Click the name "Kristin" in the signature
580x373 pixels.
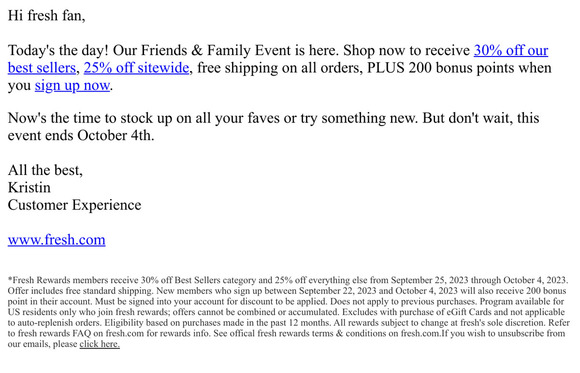(29, 188)
